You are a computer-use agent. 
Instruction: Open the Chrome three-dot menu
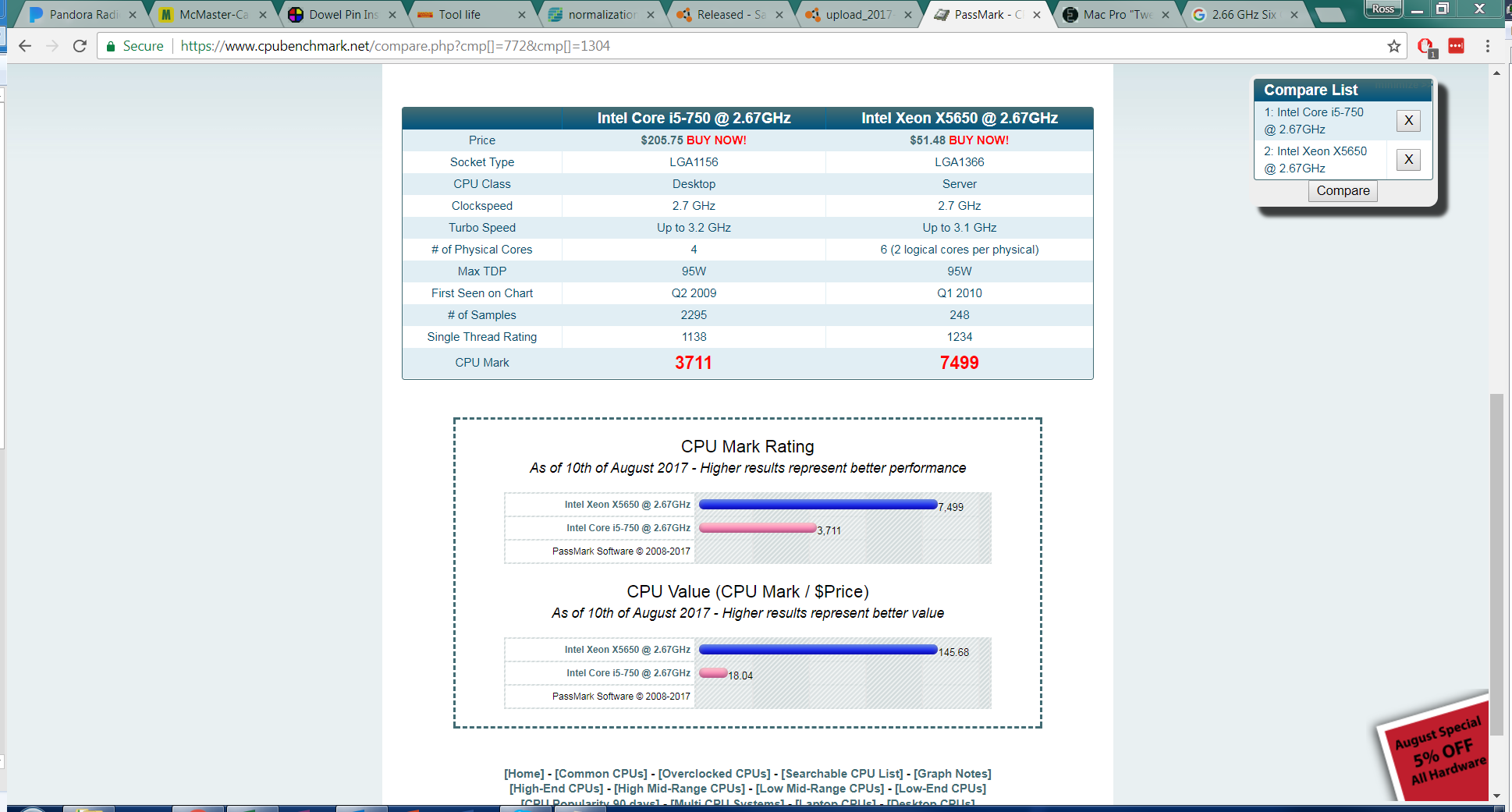point(1487,46)
